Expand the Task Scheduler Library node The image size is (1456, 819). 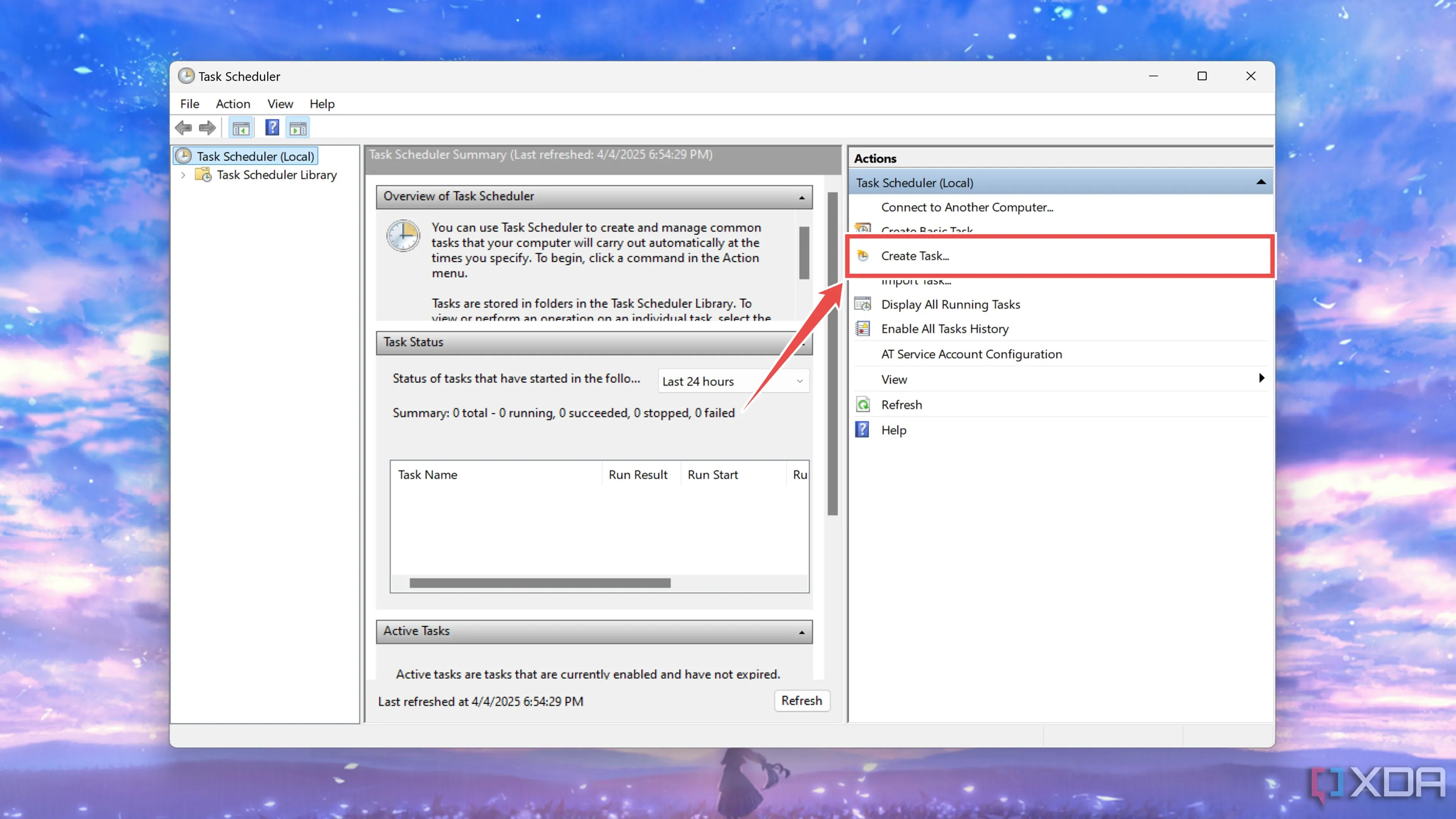coord(183,175)
